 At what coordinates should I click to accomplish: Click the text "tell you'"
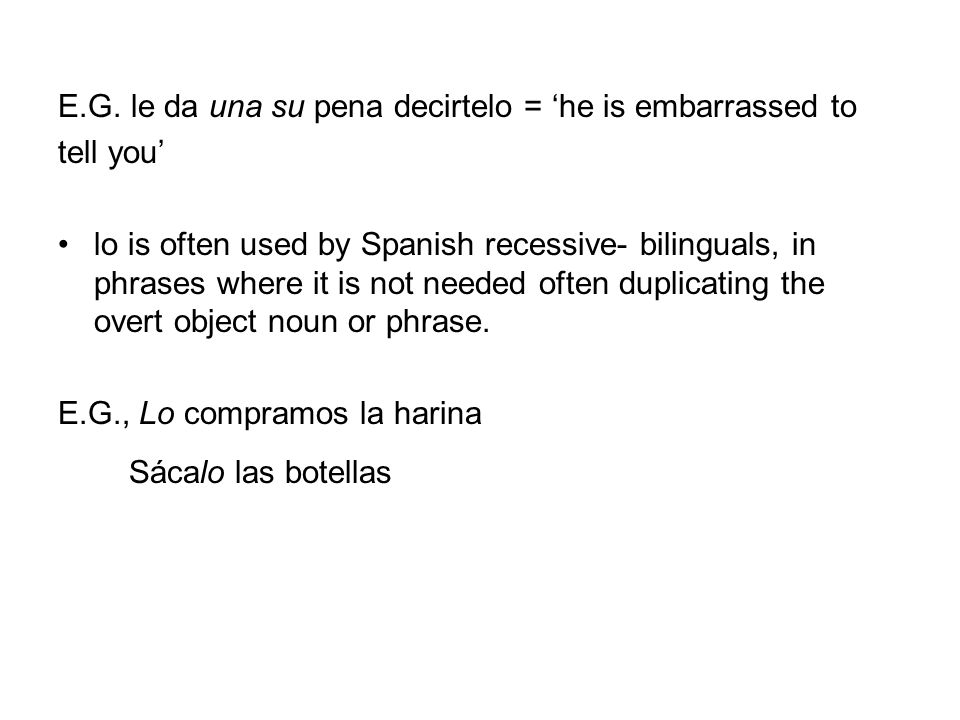pos(111,152)
